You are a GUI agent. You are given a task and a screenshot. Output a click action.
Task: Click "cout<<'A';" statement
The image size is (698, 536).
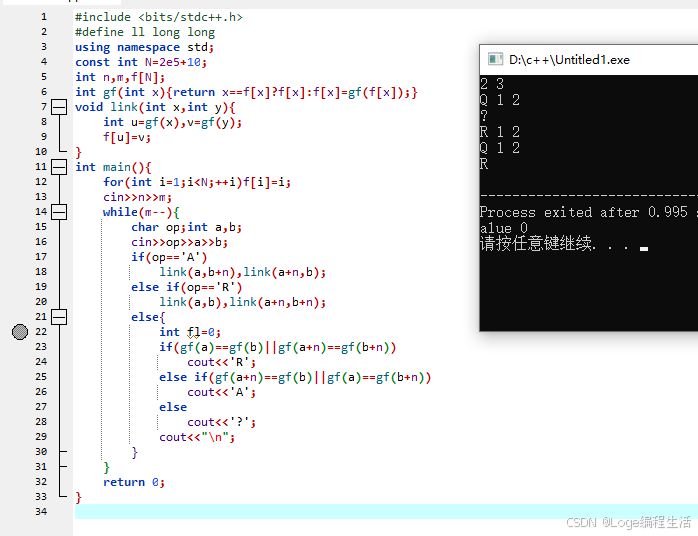tap(222, 392)
